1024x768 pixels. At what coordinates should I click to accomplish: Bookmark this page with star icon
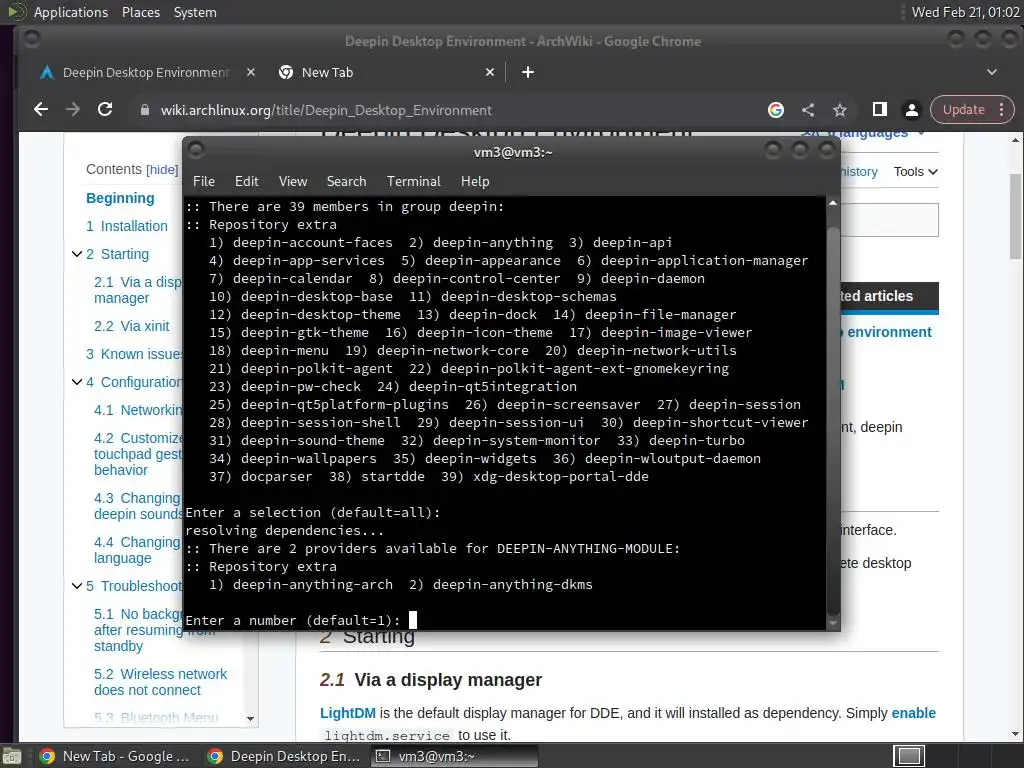click(840, 110)
